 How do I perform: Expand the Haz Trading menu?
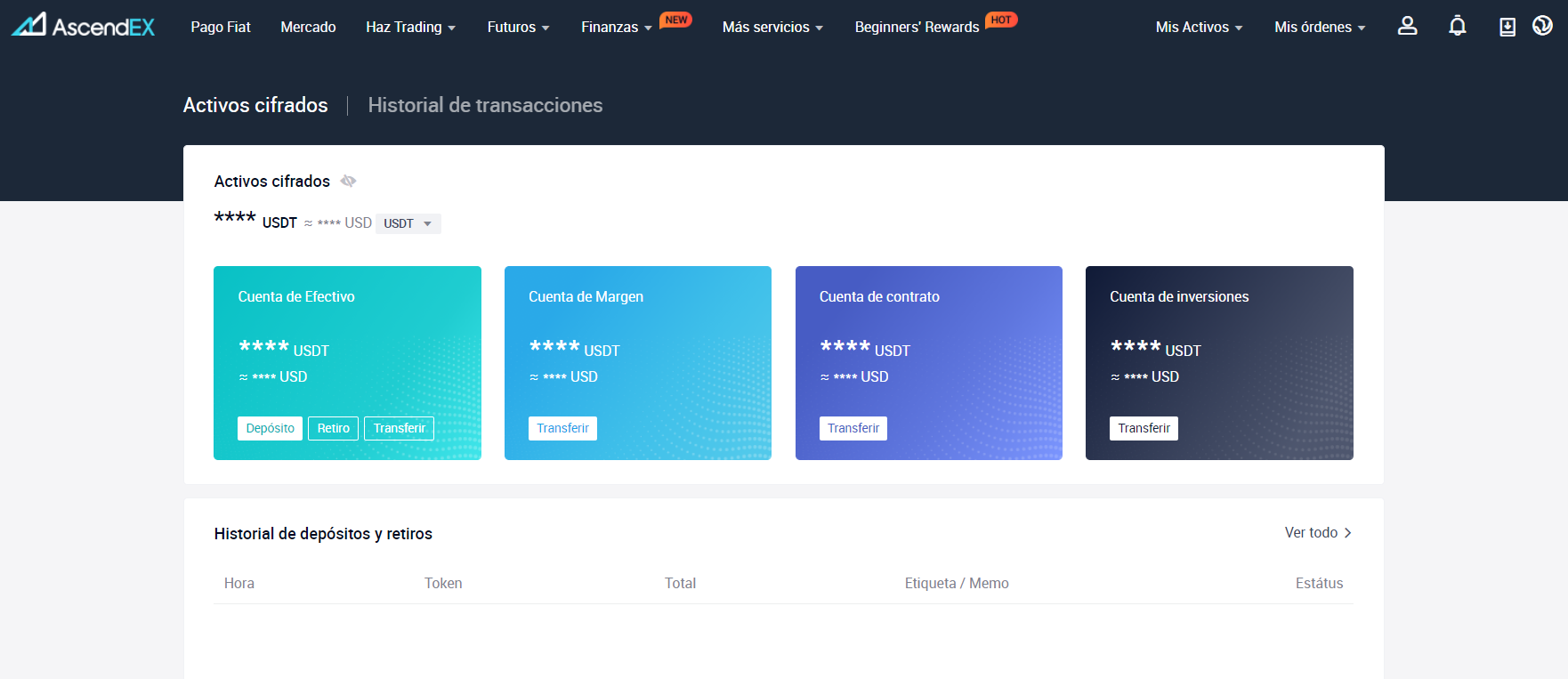[x=410, y=28]
